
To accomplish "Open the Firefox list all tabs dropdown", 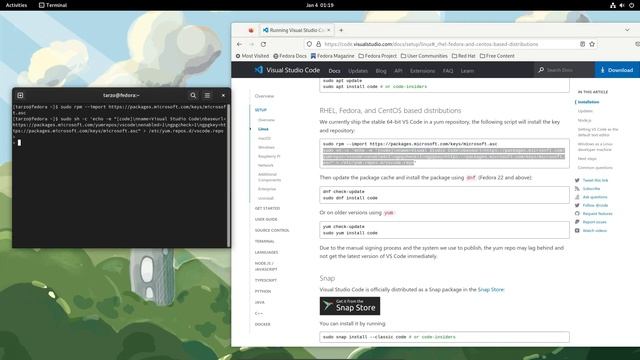I will click(627, 30).
